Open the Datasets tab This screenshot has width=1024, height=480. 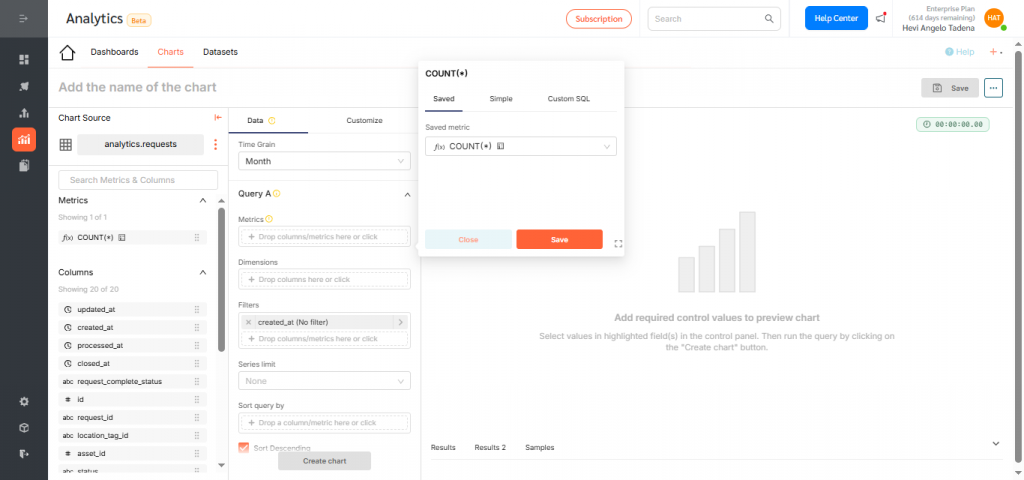(x=220, y=52)
